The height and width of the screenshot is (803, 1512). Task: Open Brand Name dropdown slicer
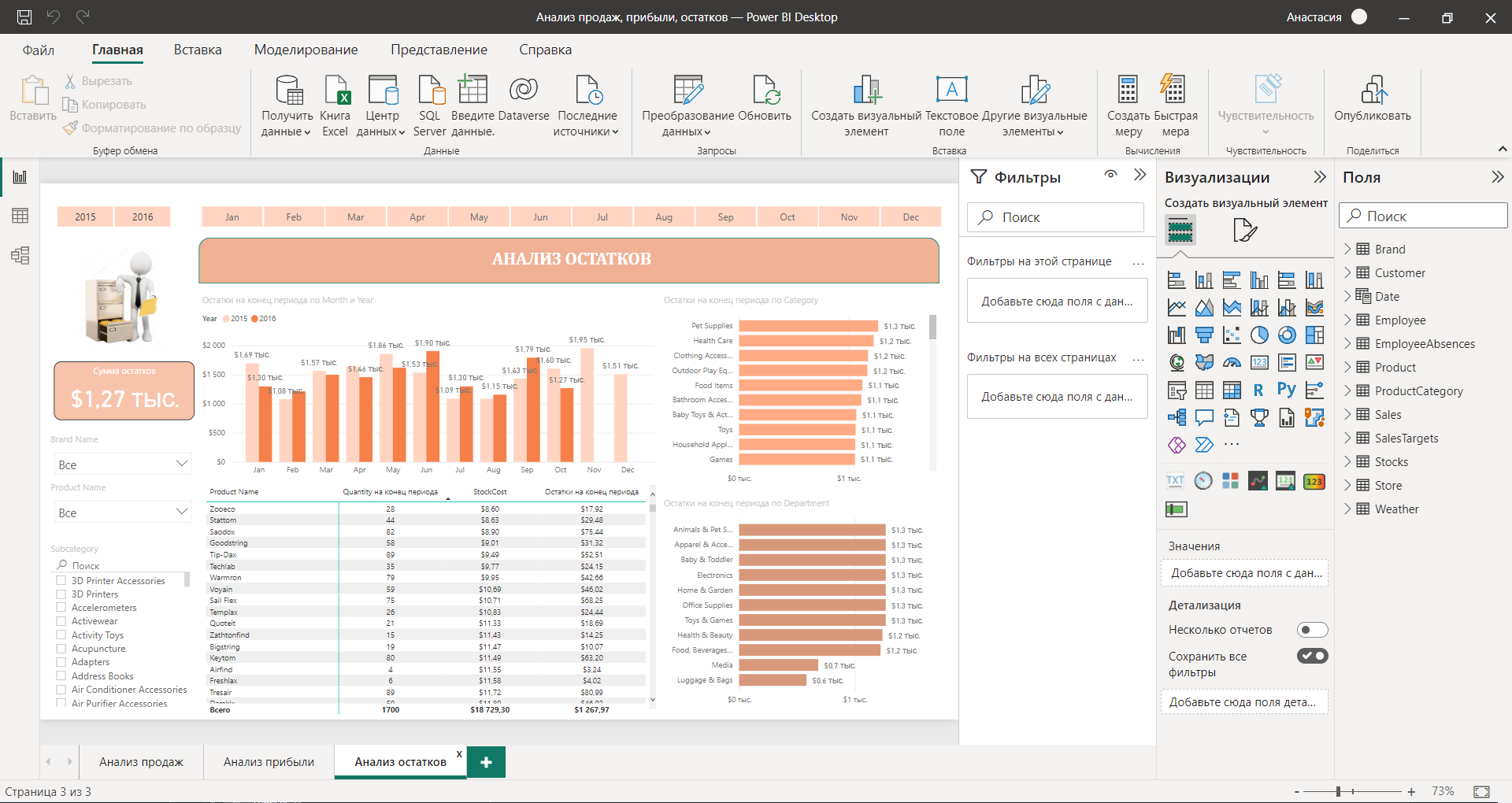click(x=124, y=464)
